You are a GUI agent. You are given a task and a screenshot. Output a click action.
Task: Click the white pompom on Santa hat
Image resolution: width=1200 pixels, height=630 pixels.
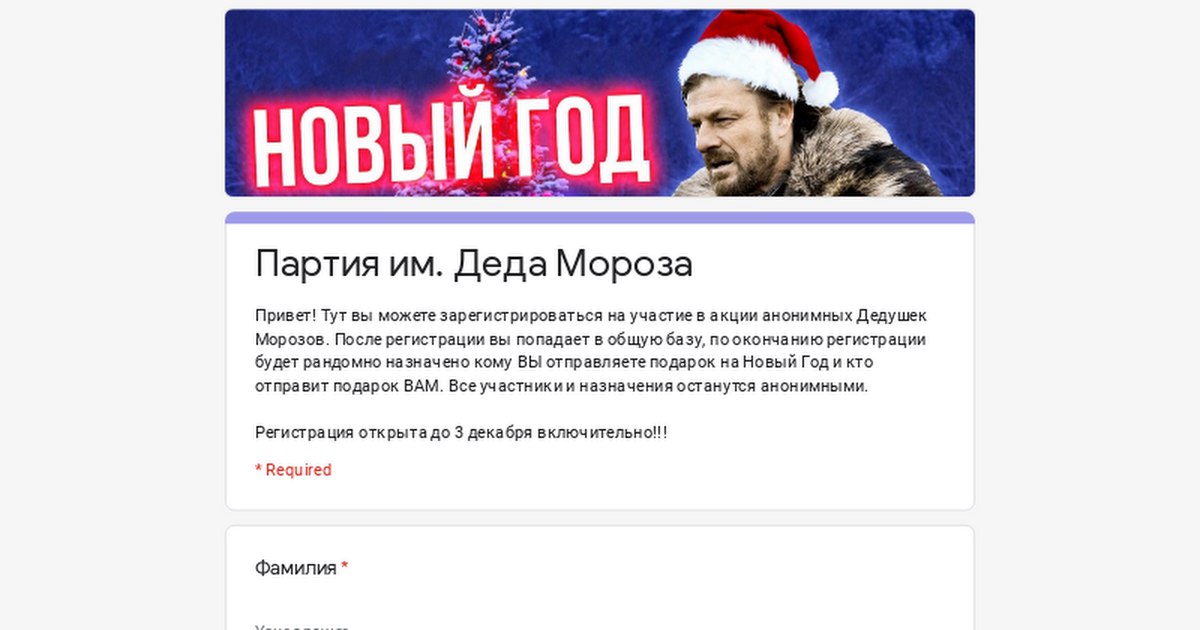coord(820,89)
